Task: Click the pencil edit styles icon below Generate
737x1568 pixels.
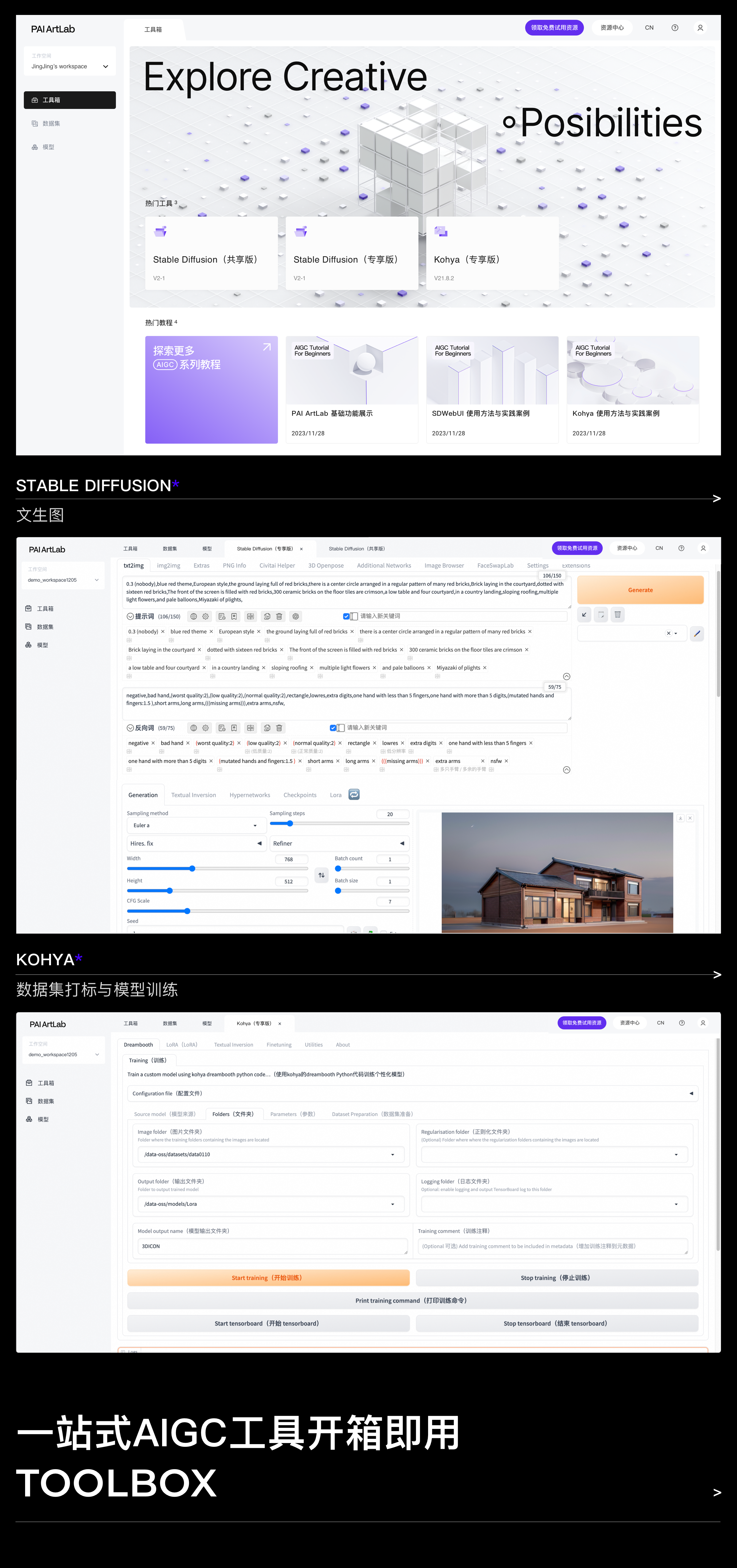Action: click(697, 634)
